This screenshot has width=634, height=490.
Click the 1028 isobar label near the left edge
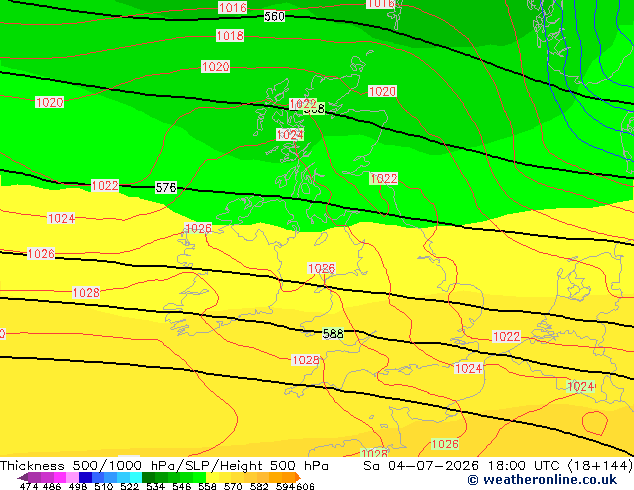coord(86,292)
